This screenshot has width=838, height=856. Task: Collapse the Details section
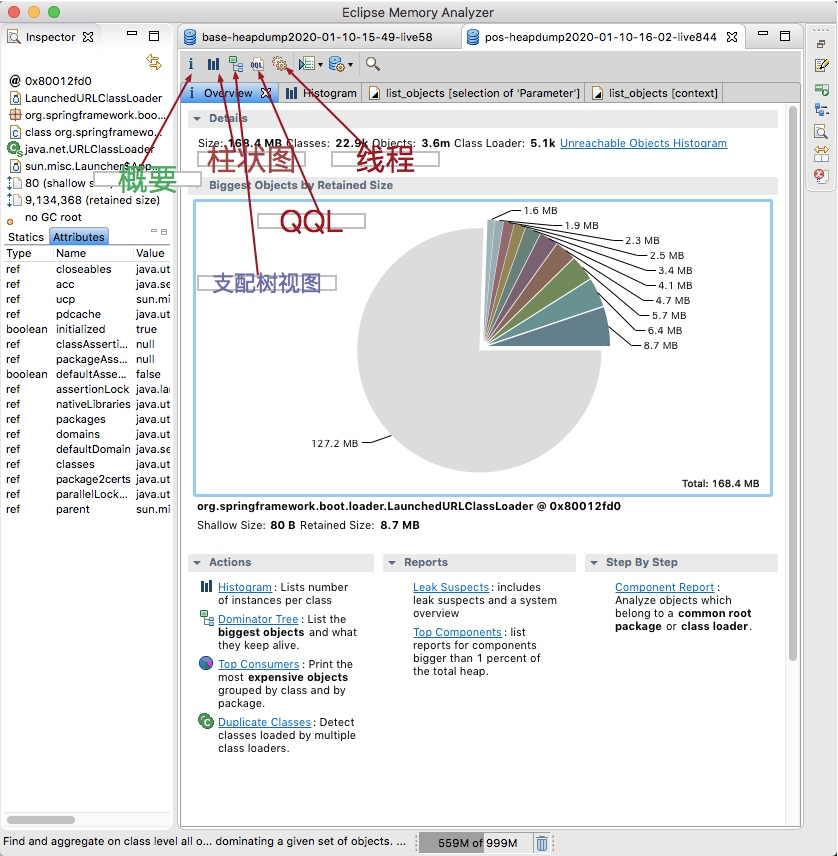tap(197, 118)
